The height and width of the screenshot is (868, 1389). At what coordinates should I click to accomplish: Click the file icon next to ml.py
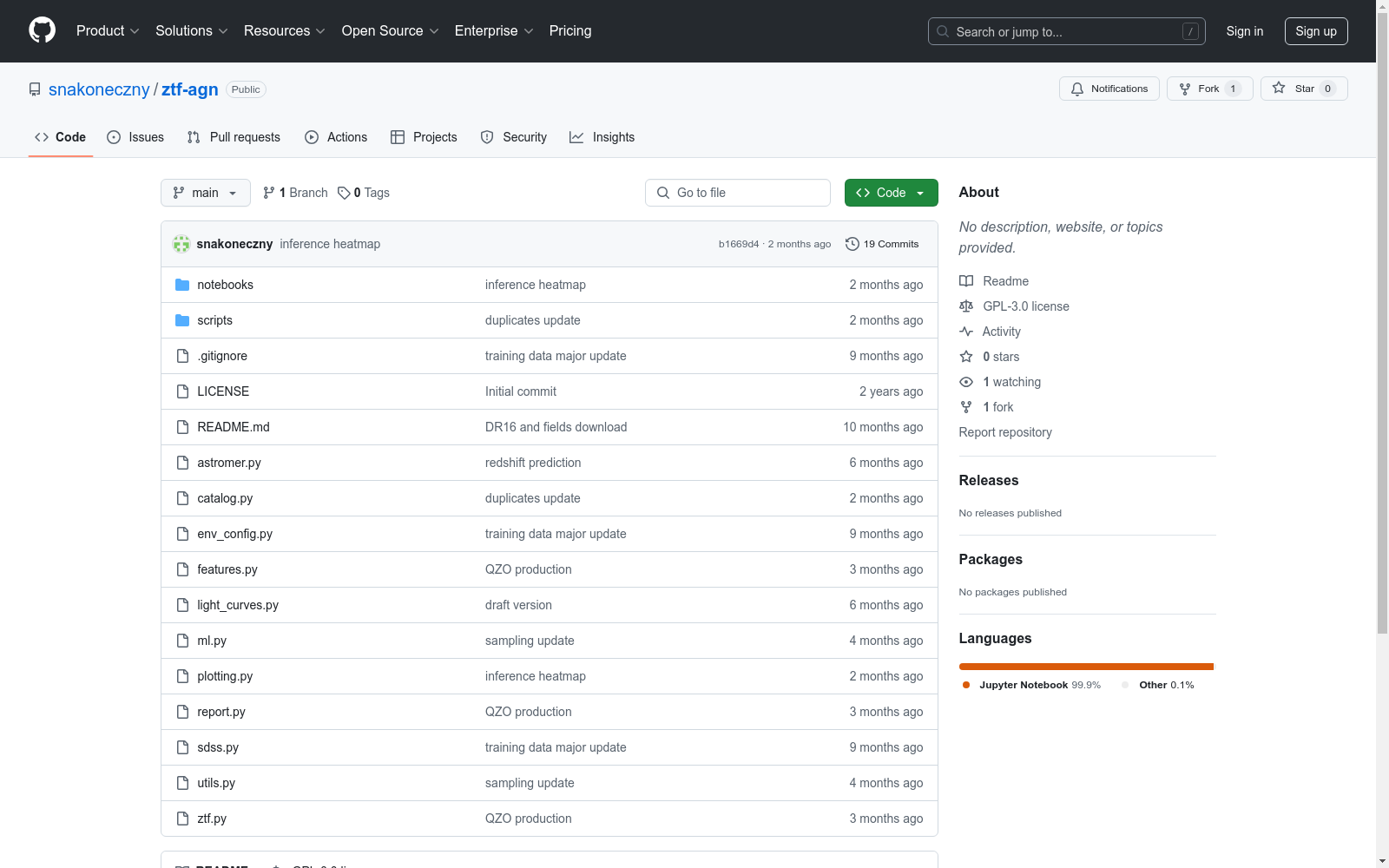click(182, 641)
